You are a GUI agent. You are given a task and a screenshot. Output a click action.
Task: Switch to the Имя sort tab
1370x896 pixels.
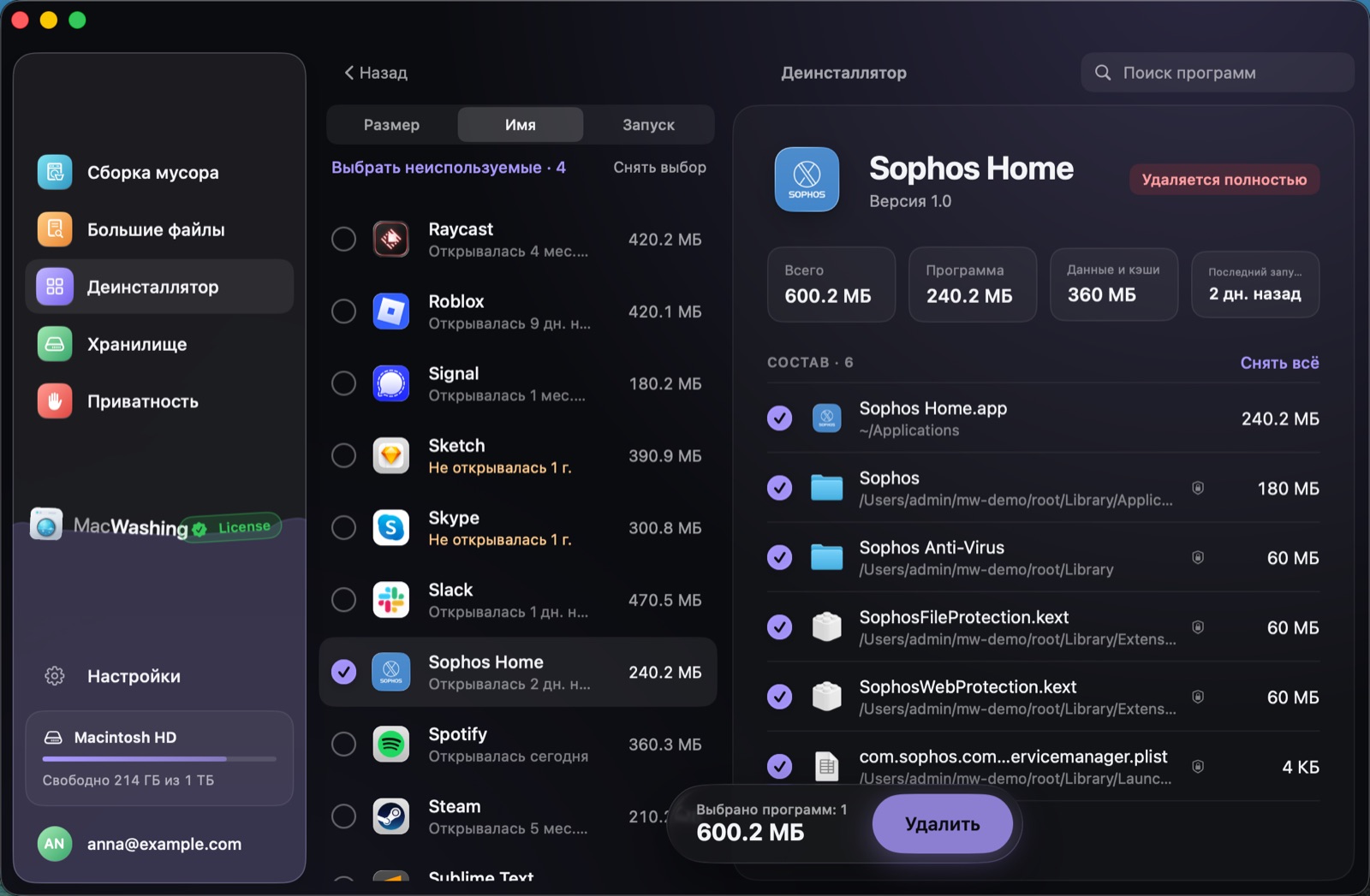(521, 125)
